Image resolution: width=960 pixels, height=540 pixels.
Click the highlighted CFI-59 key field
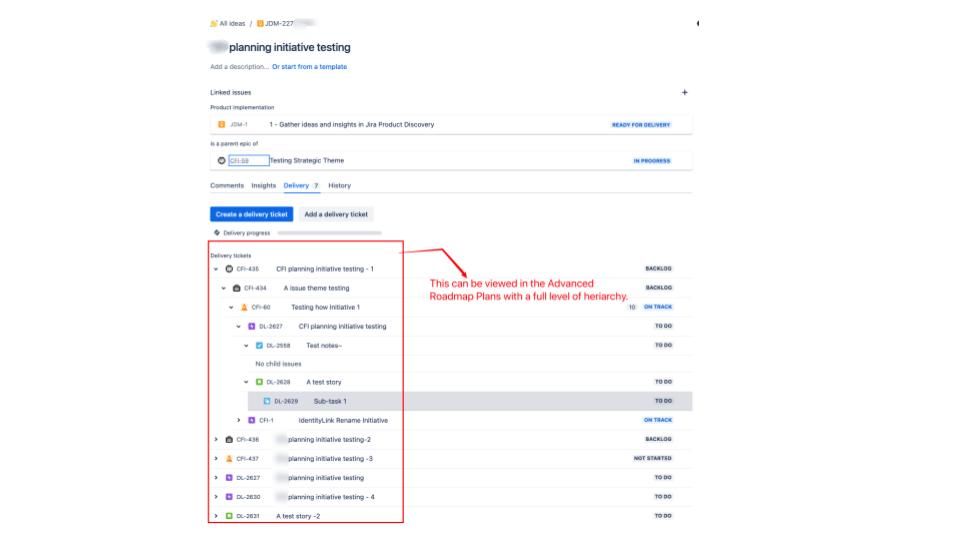pos(249,160)
